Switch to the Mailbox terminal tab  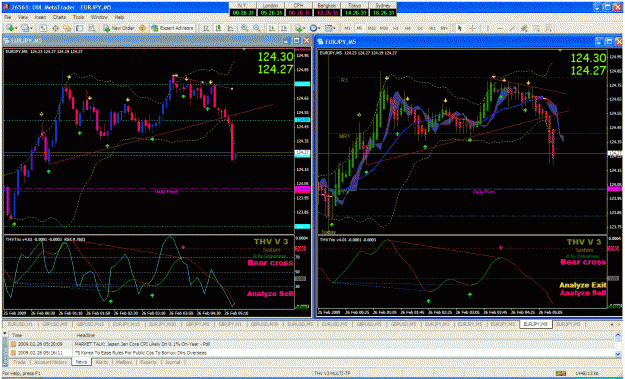click(x=123, y=362)
